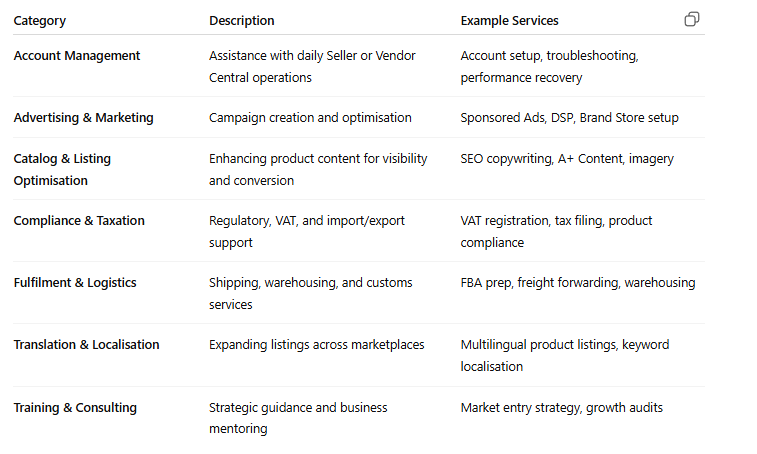Click the Training & Consulting row label
This screenshot has height=454, width=757.
[x=75, y=408]
